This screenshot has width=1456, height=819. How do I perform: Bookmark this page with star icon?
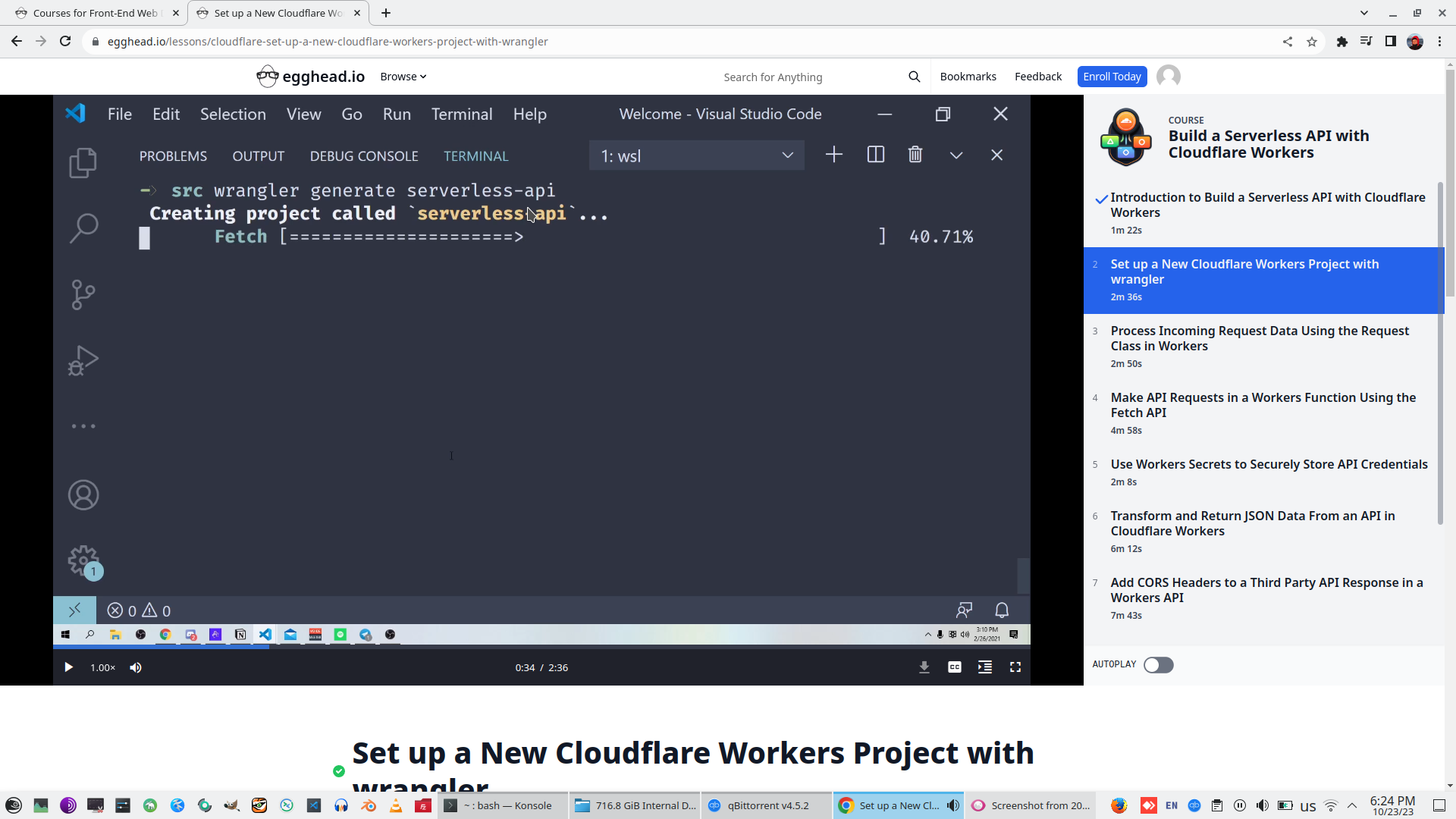[x=1312, y=42]
